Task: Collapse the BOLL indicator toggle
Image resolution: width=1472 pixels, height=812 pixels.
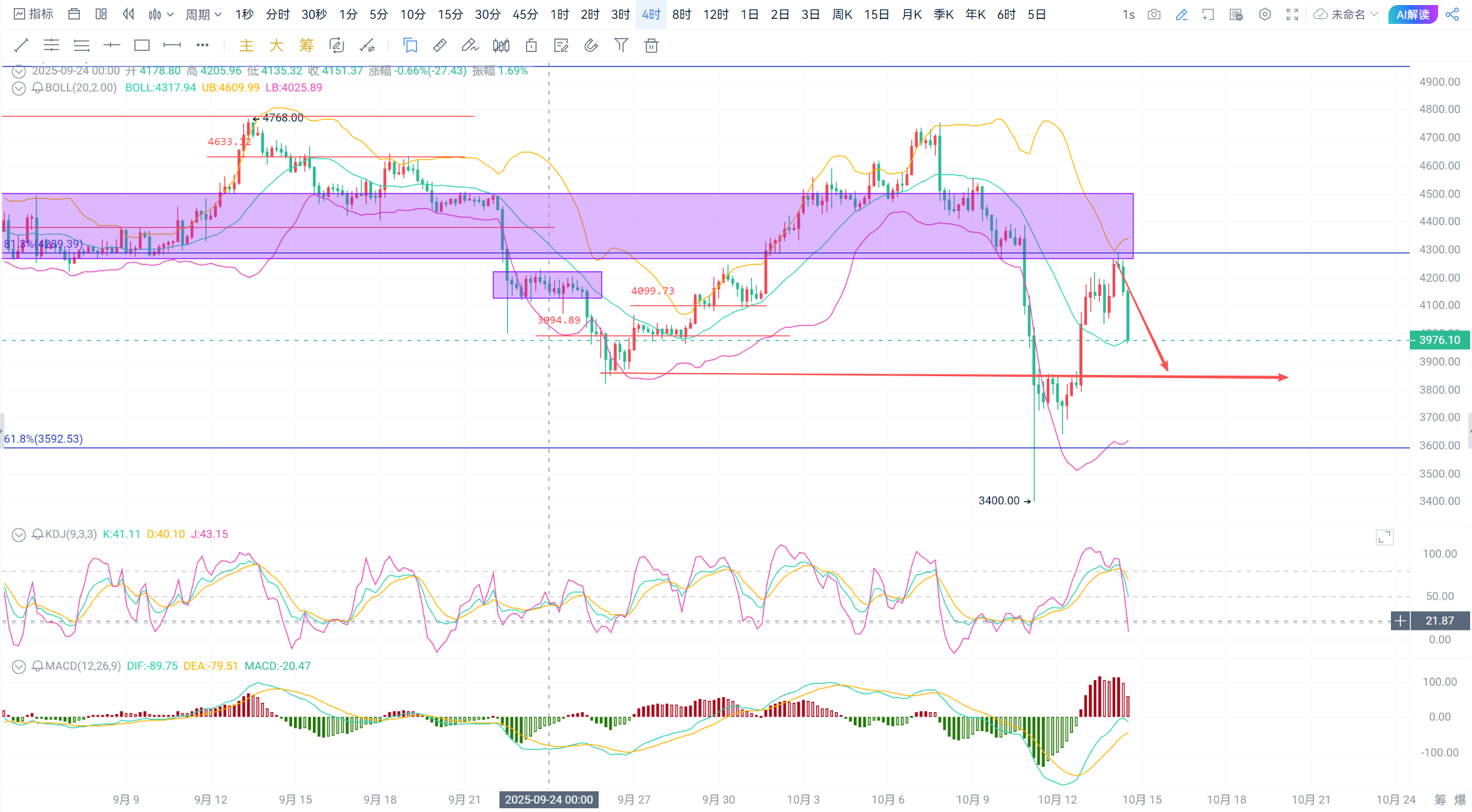Action: pos(19,88)
